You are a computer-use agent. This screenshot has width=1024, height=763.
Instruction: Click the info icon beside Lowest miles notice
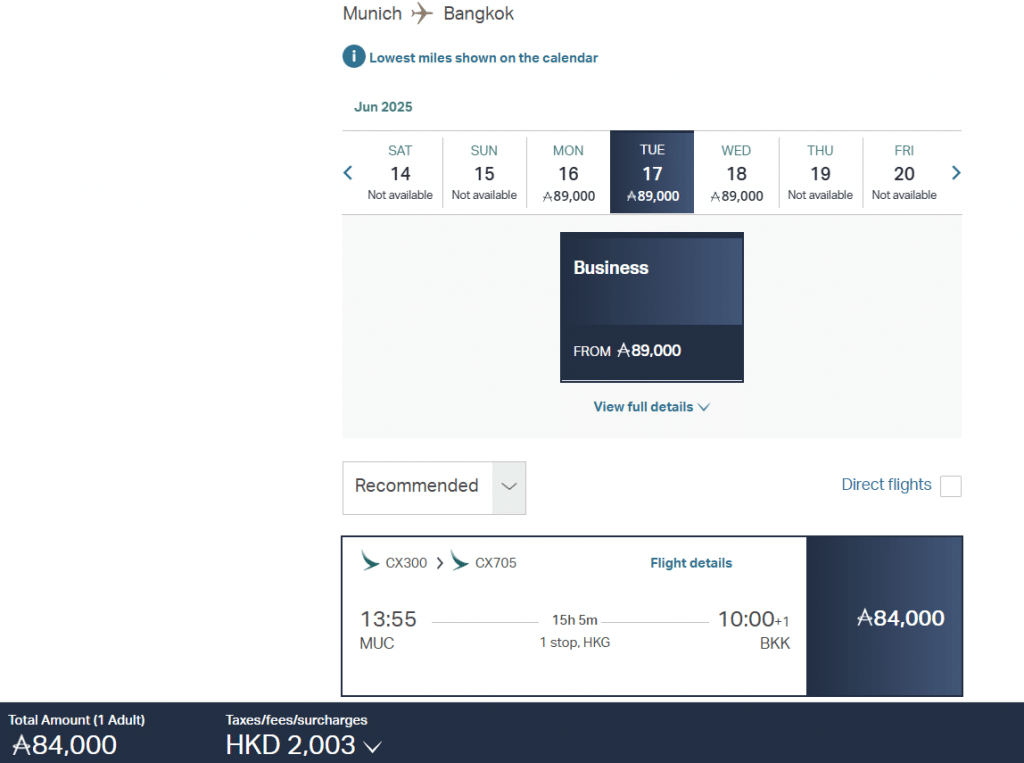[354, 57]
